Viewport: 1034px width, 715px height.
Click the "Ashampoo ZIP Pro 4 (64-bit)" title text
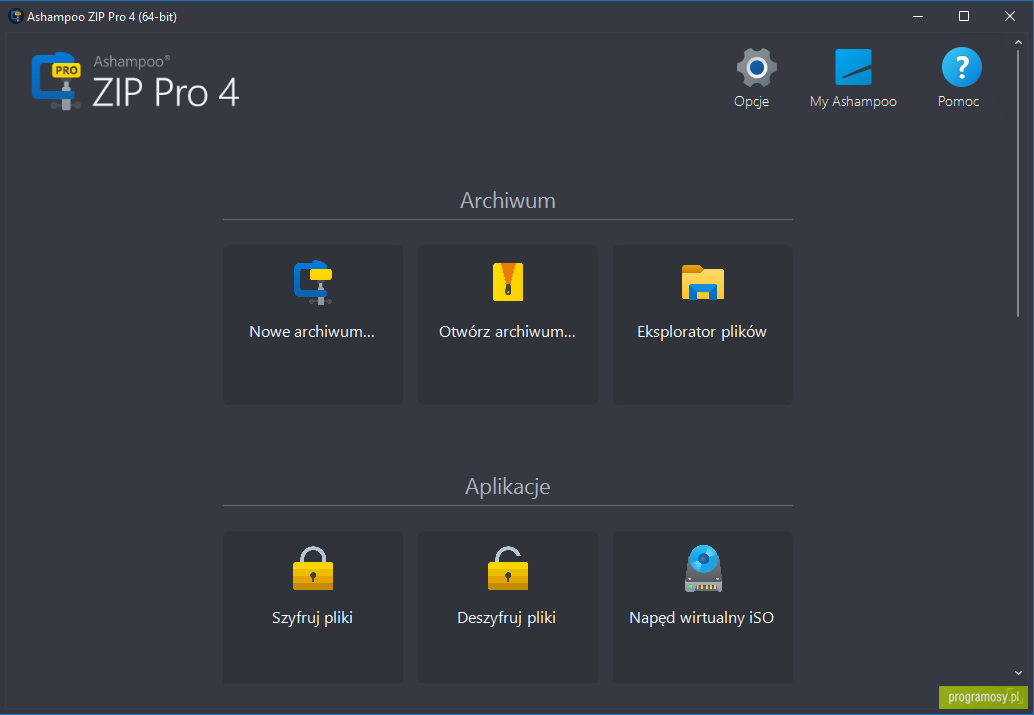[x=102, y=17]
